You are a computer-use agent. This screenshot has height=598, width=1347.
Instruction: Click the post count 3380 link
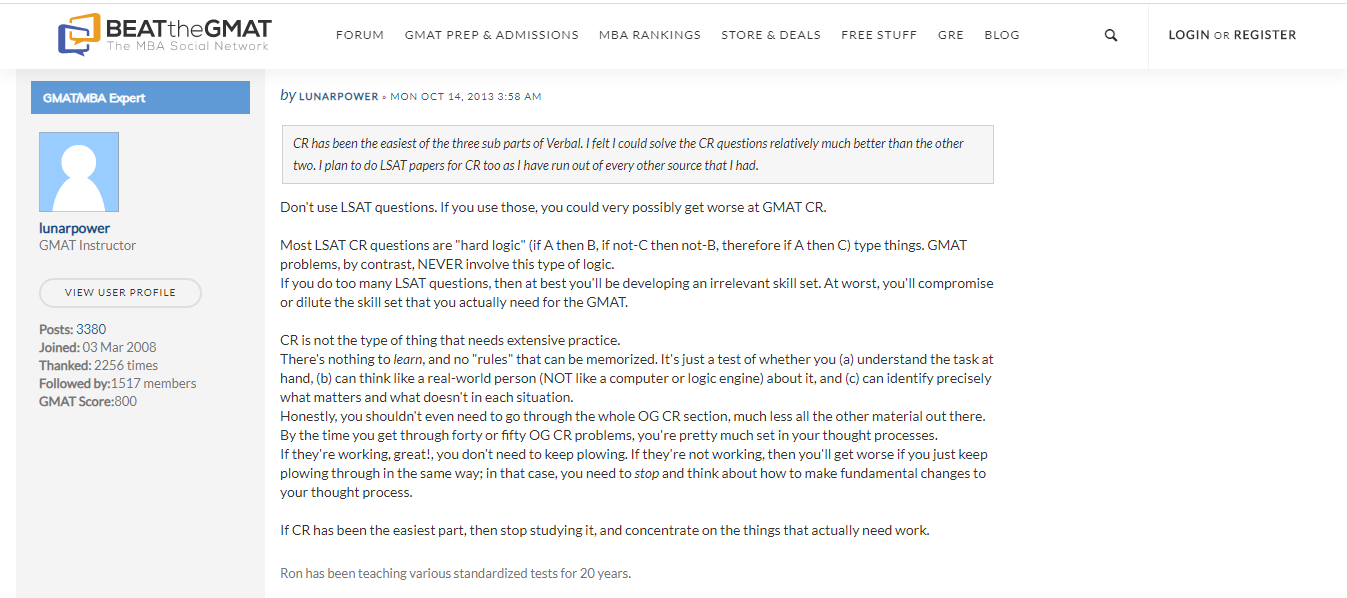(91, 329)
